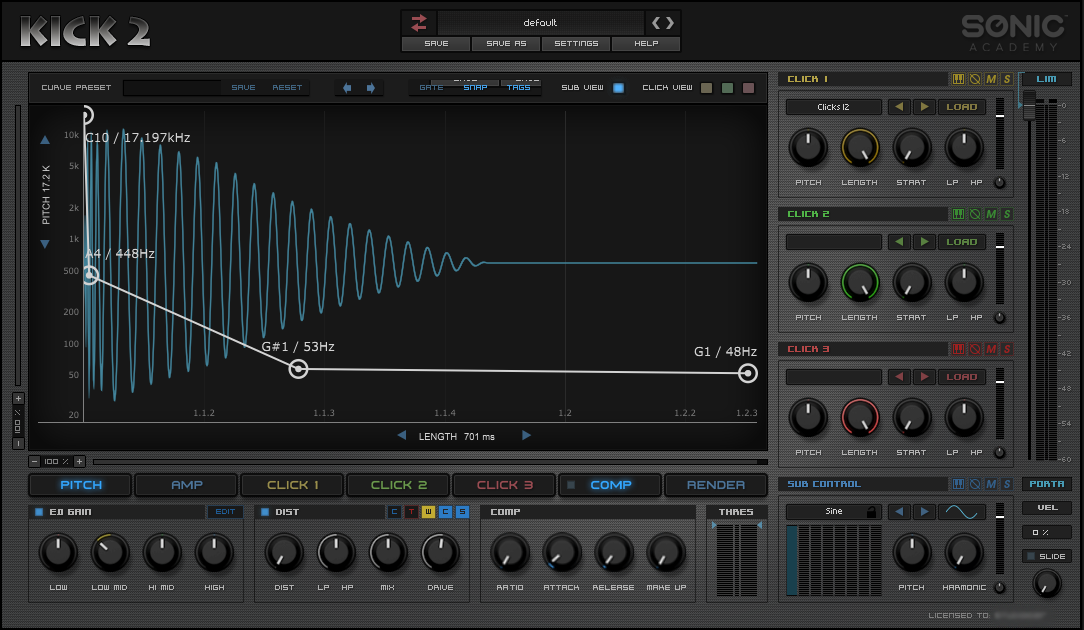Screen dimensions: 1084x630
Task: Decrease length with left arrow
Action: pos(402,435)
